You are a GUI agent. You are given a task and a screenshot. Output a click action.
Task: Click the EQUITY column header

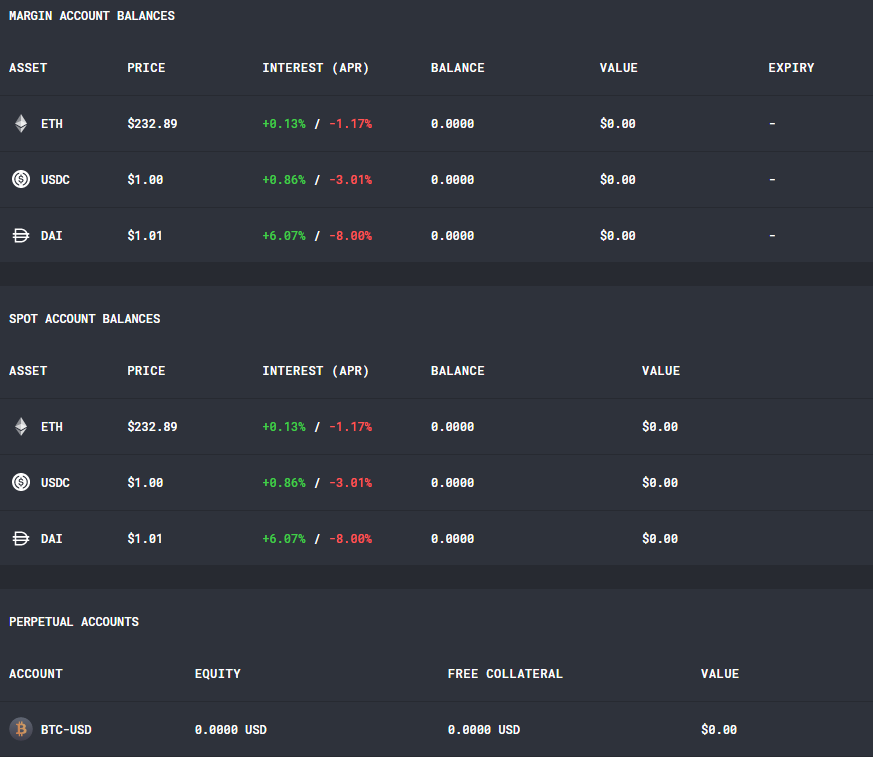(218, 673)
